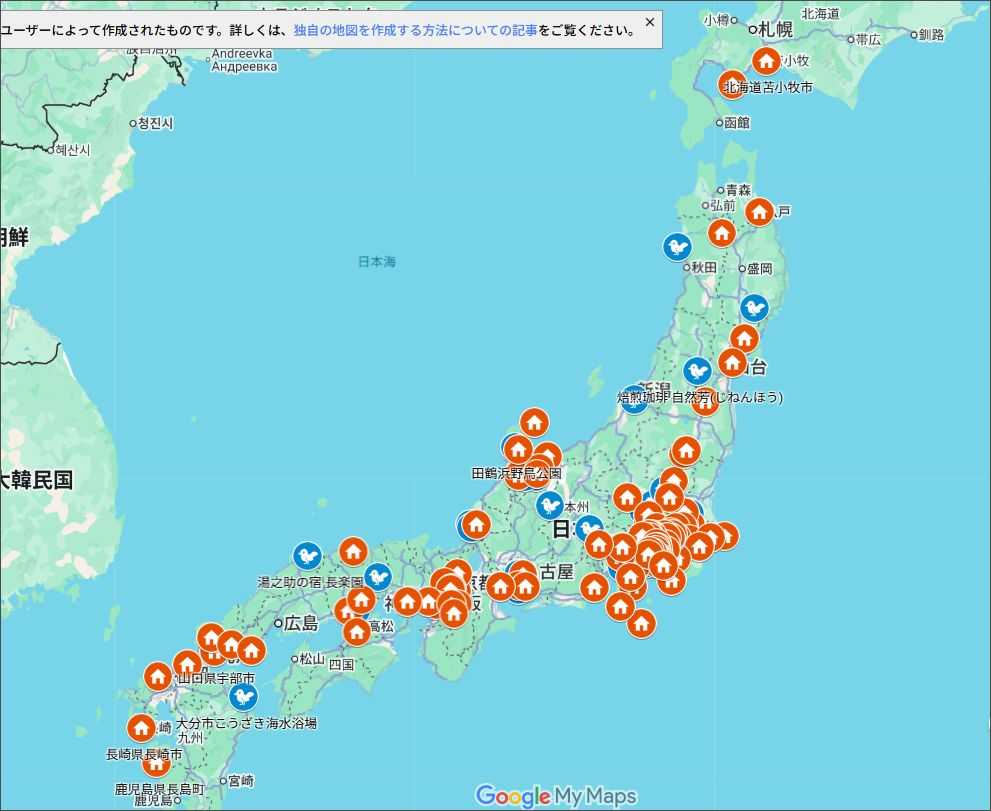The image size is (991, 811).
Task: Click the 札幌 city label
Action: pos(775,29)
